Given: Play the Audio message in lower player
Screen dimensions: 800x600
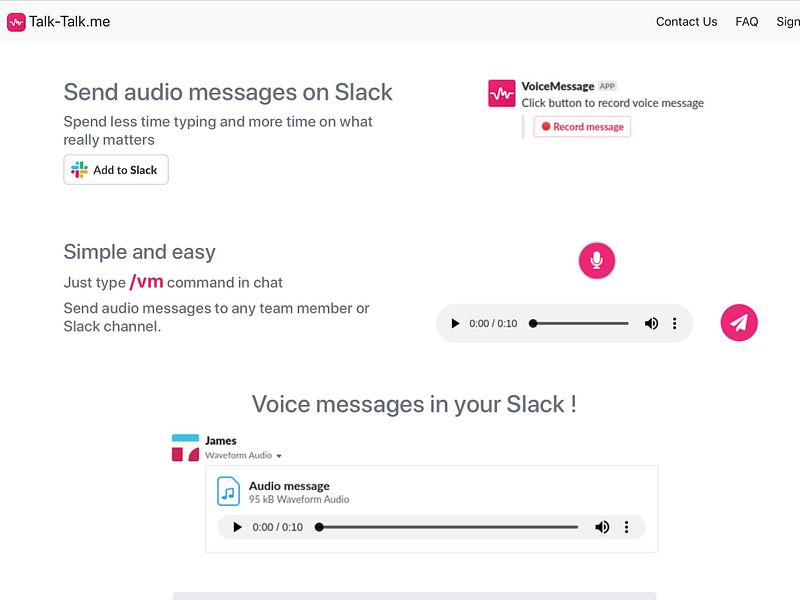Looking at the screenshot, I should point(237,527).
